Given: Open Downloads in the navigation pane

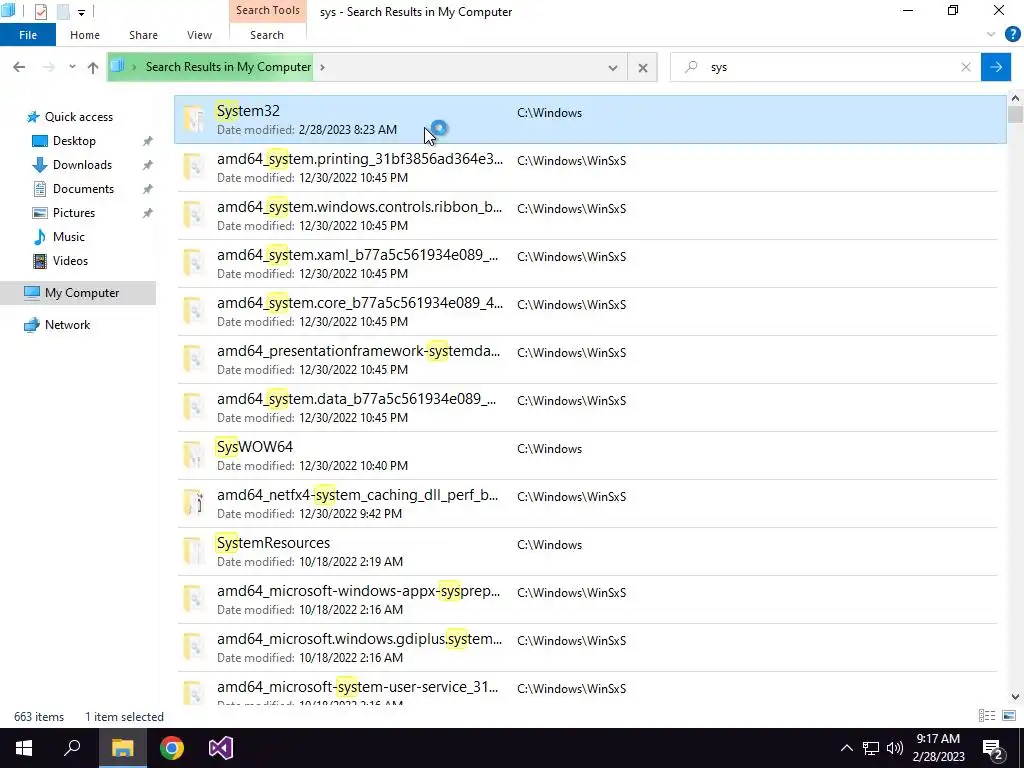Looking at the screenshot, I should (x=82, y=165).
